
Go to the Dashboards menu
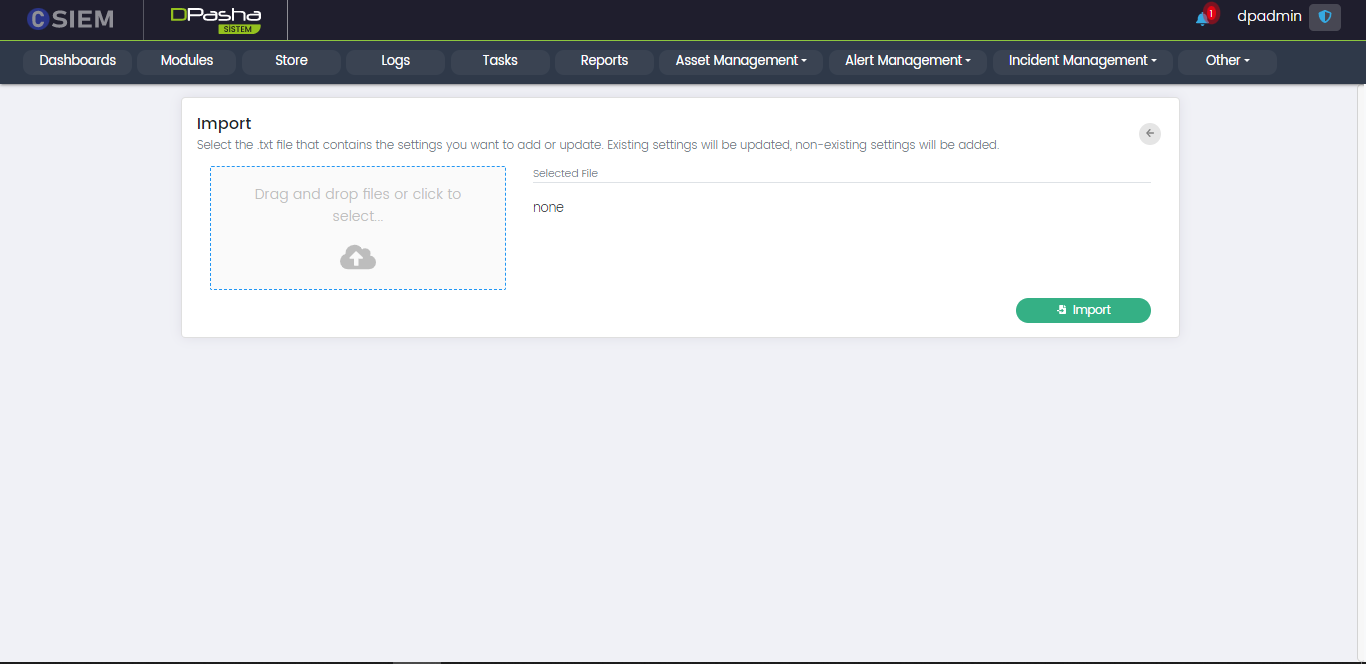click(x=78, y=61)
